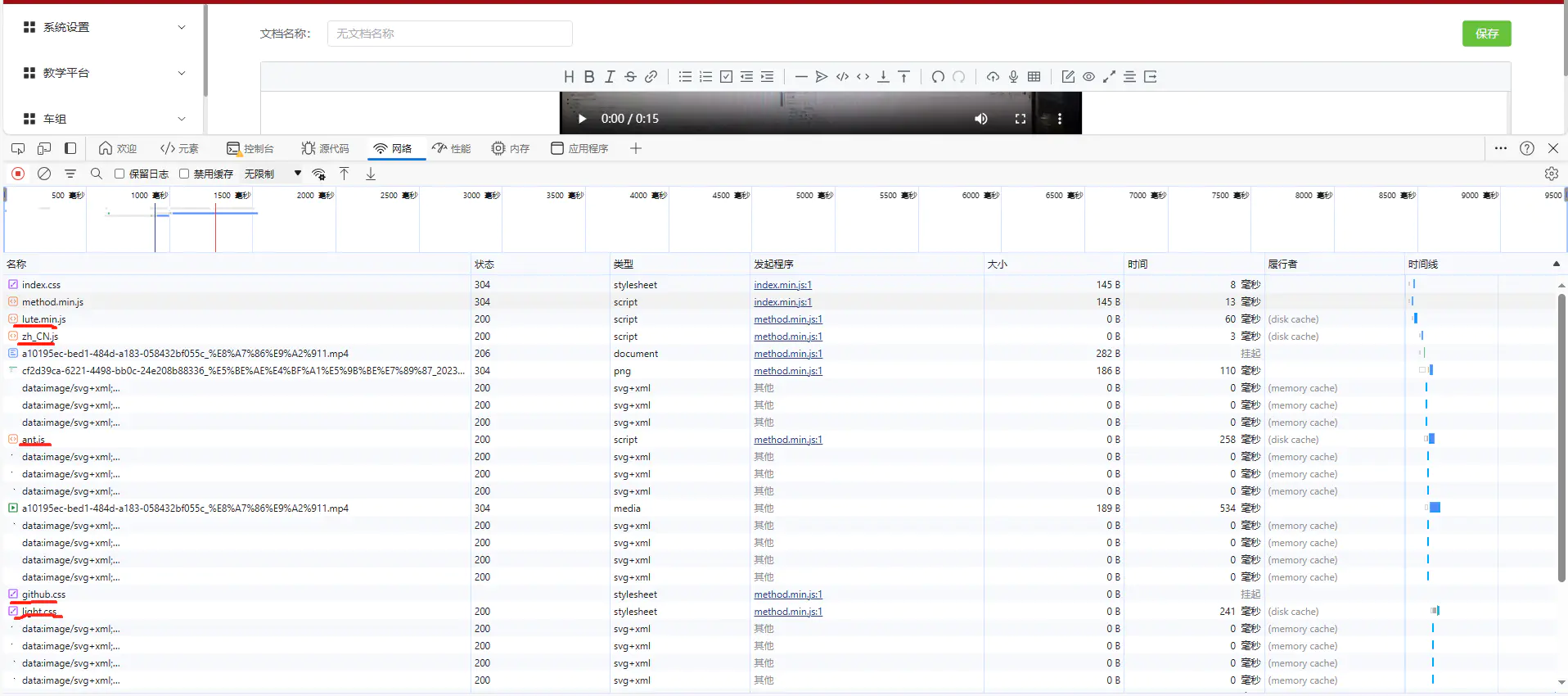Screen dimensions: 1568x696
Task: Open index.min.js:1 initiator link for index.css
Action: pyautogui.click(x=782, y=285)
